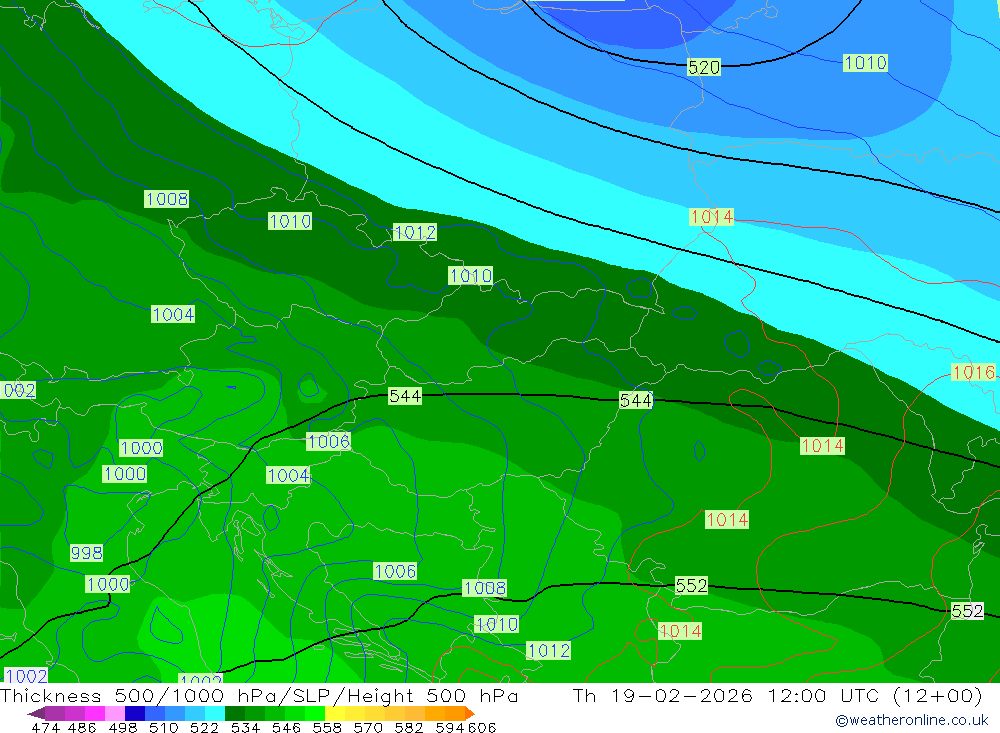
Task: Click the 1004 label on the left side
Action: point(173,314)
